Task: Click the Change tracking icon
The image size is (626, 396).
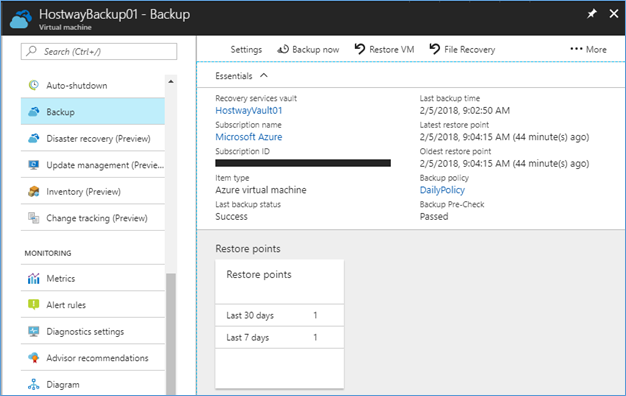Action: [x=34, y=218]
